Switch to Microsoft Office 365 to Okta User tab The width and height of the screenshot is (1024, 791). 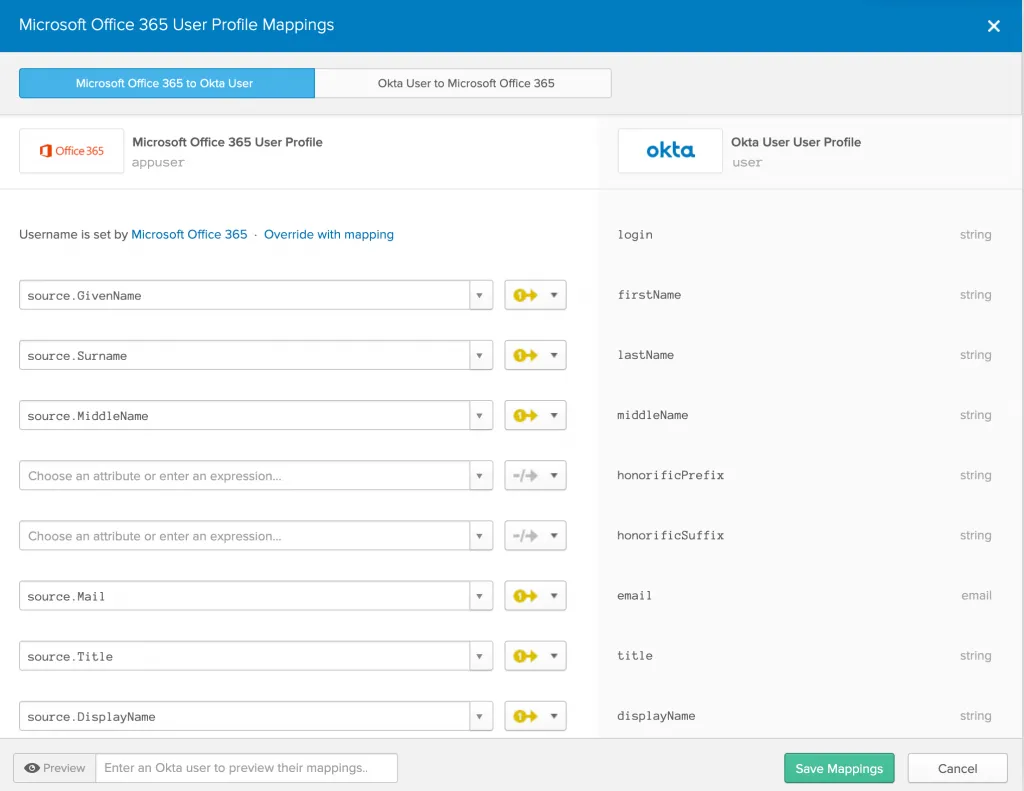(165, 83)
